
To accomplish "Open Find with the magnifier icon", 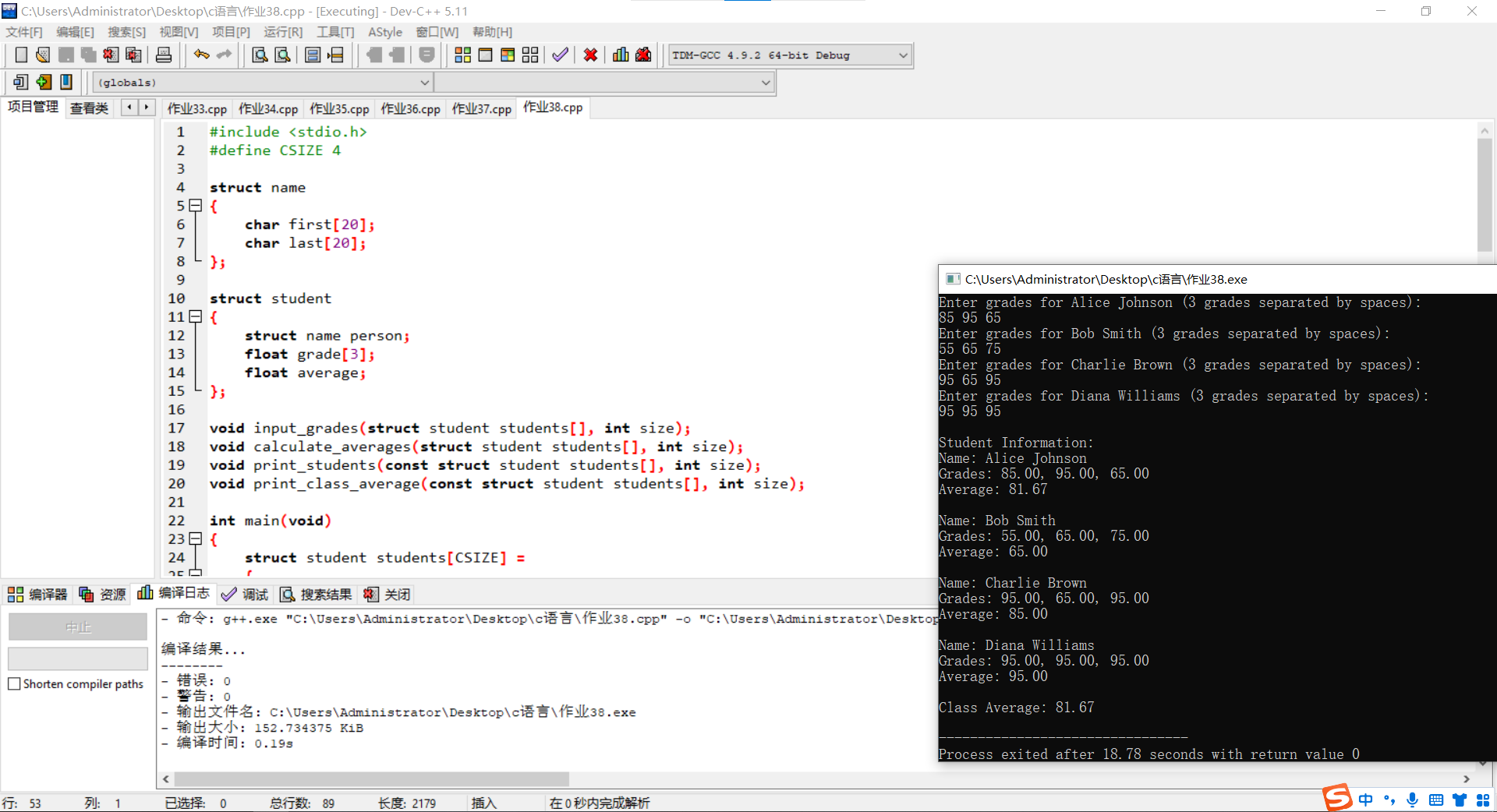I will (260, 55).
